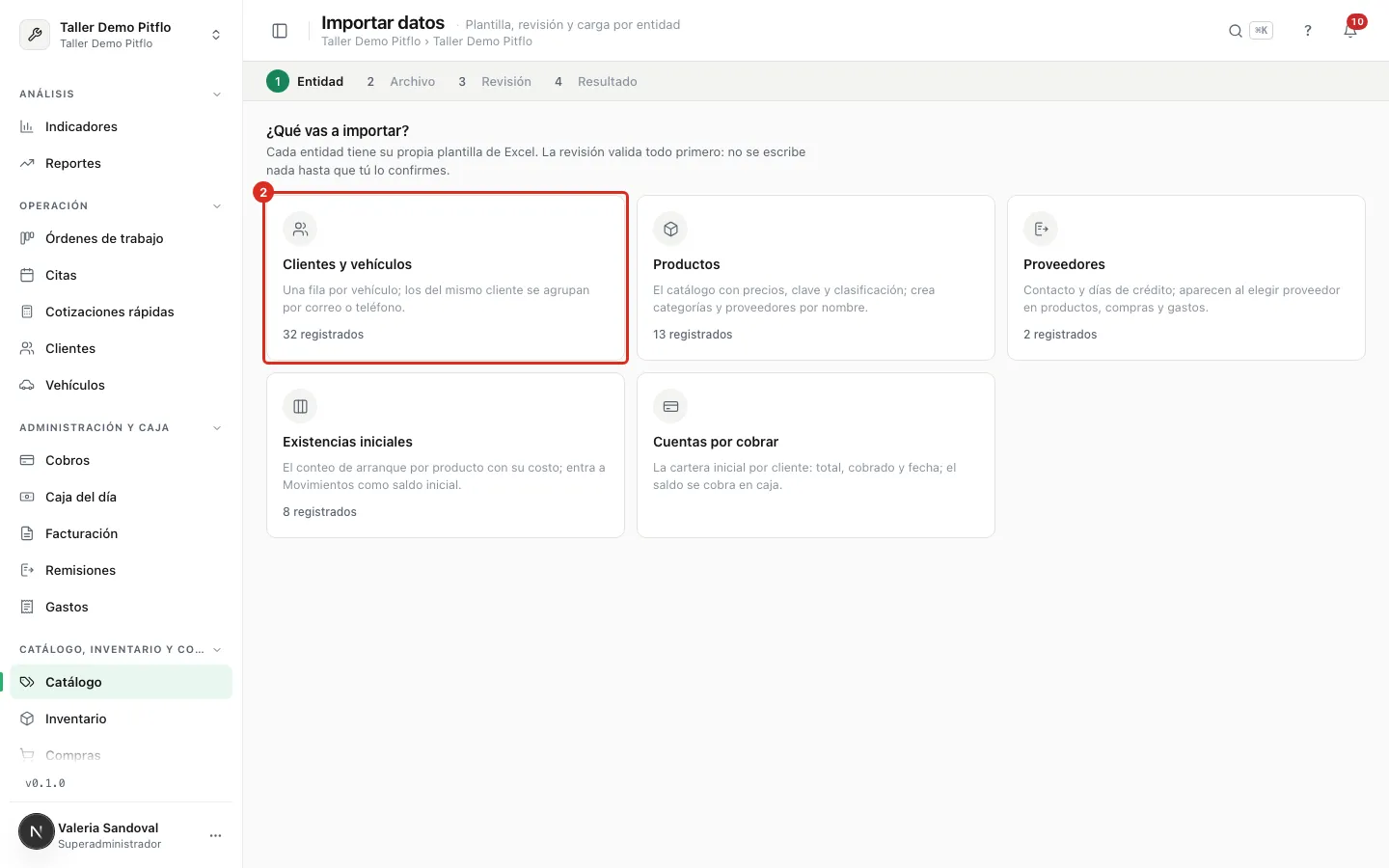Click the Caja del día cash icon
The image size is (1389, 868).
pyautogui.click(x=27, y=497)
